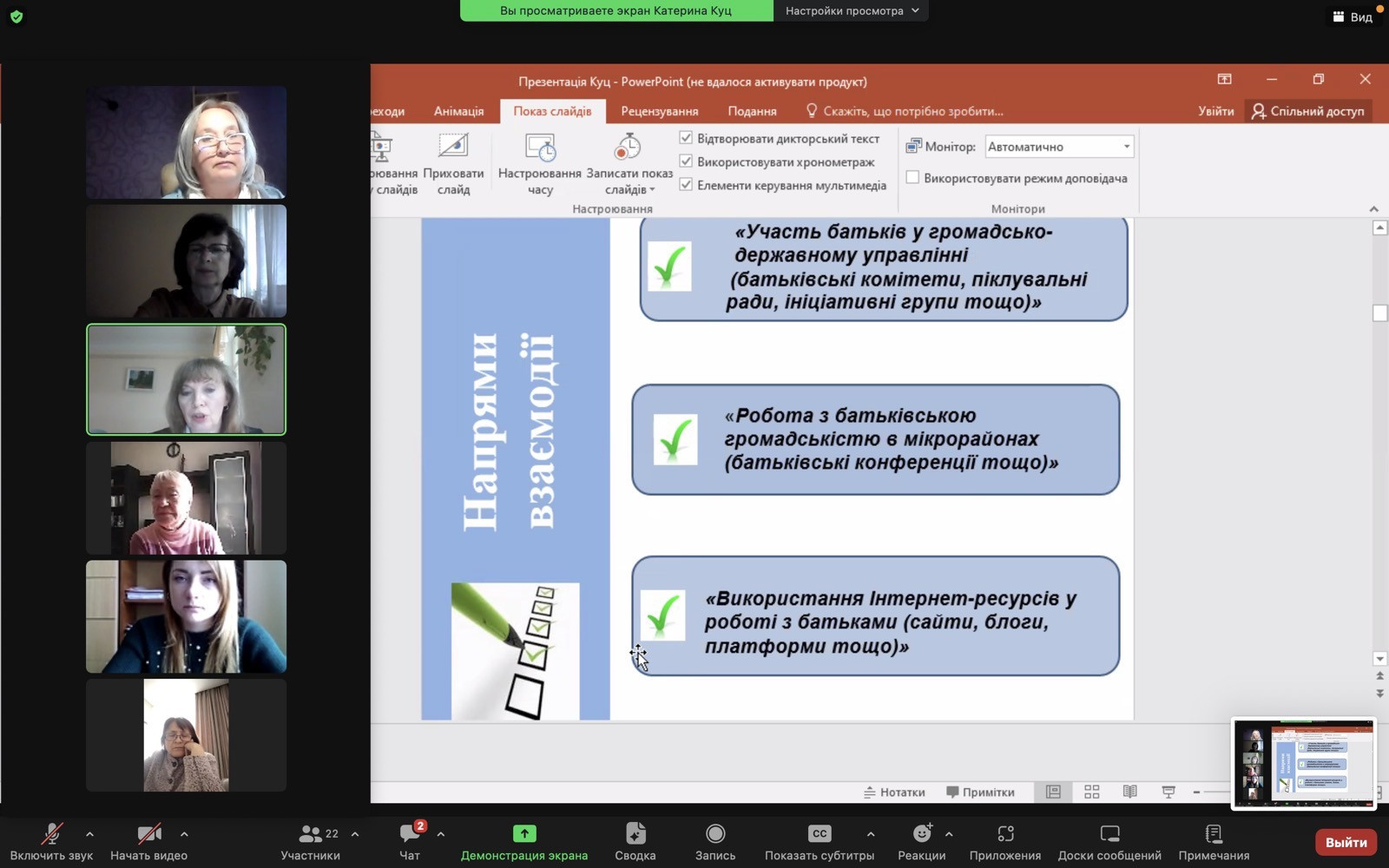
Task: Expand the arrow beside Участники
Action: pos(355,834)
